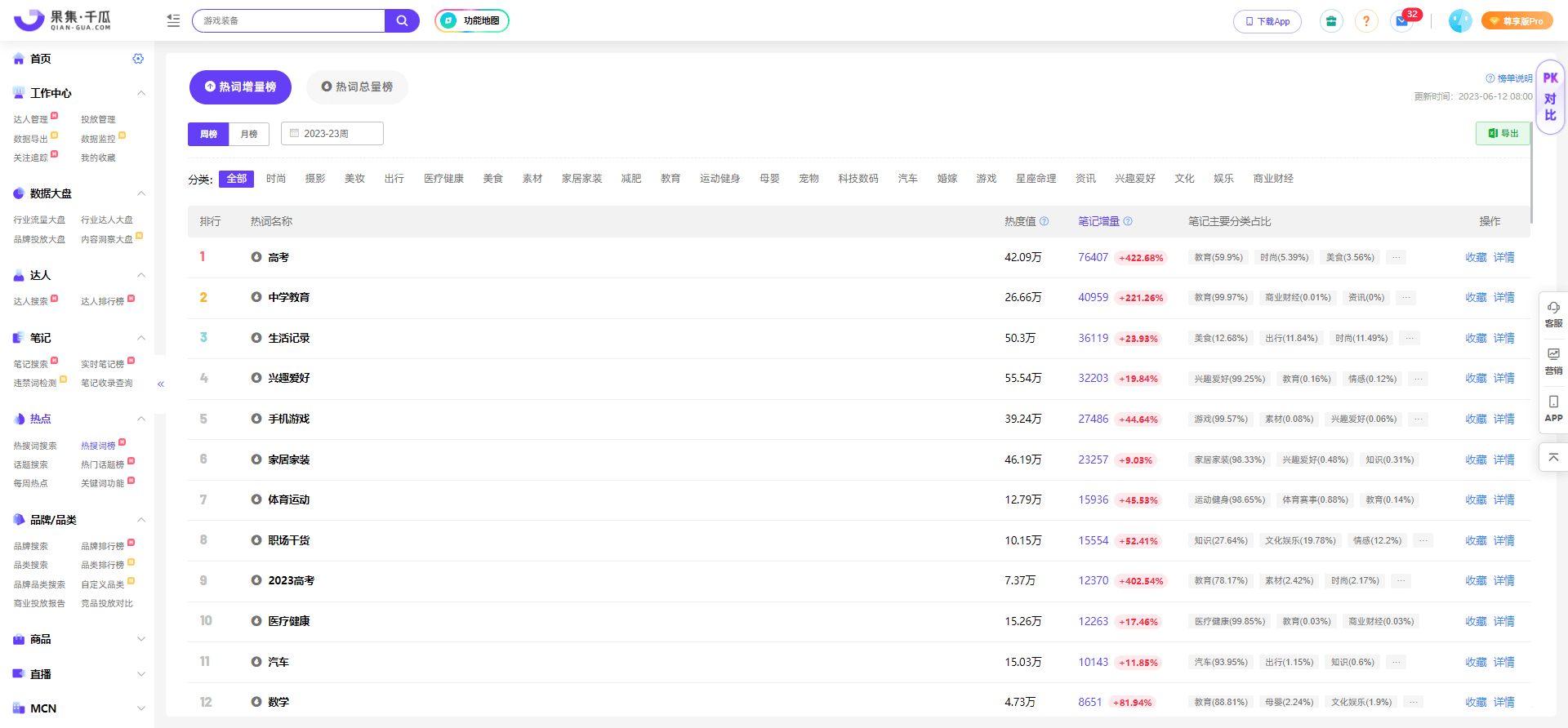Open the calendar week picker 2023-23周
The image size is (1568, 728).
coord(332,134)
